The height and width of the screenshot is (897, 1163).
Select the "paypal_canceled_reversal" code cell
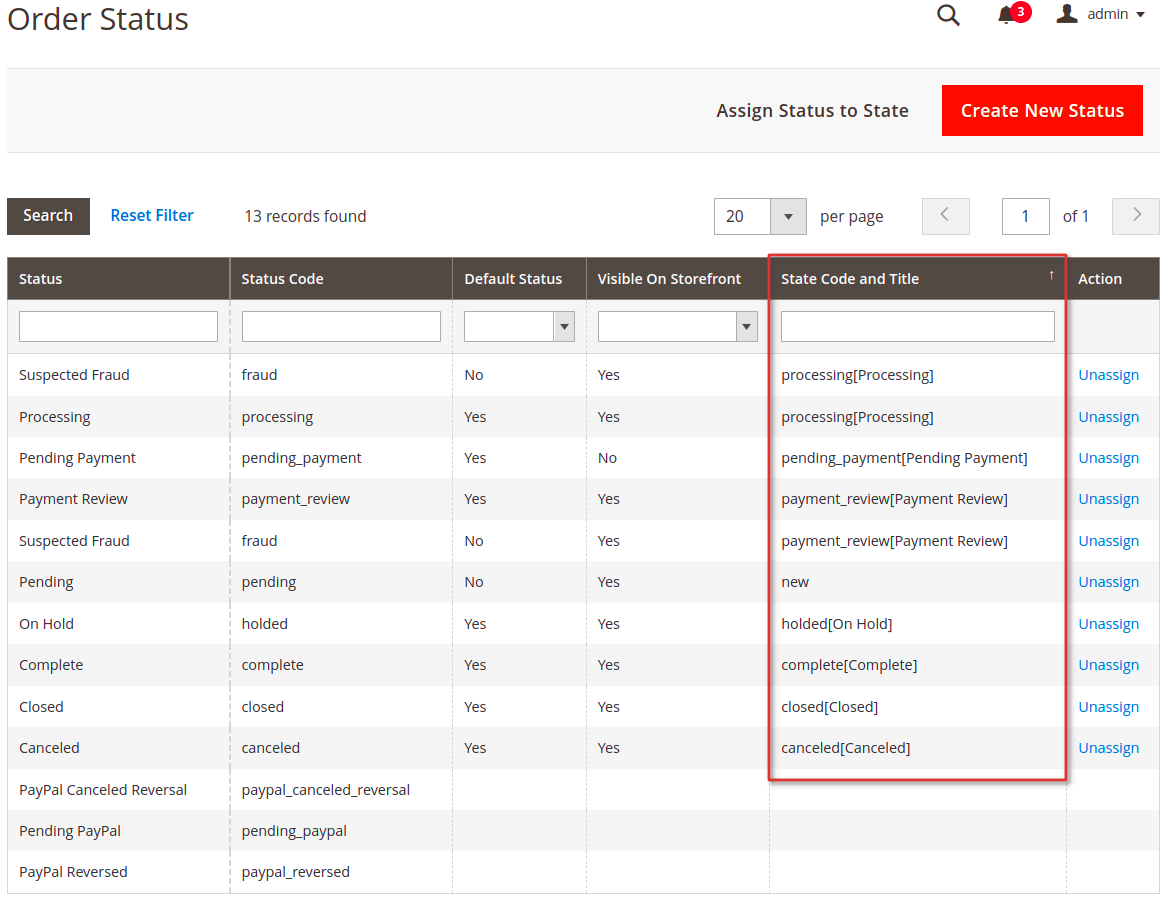[x=326, y=790]
